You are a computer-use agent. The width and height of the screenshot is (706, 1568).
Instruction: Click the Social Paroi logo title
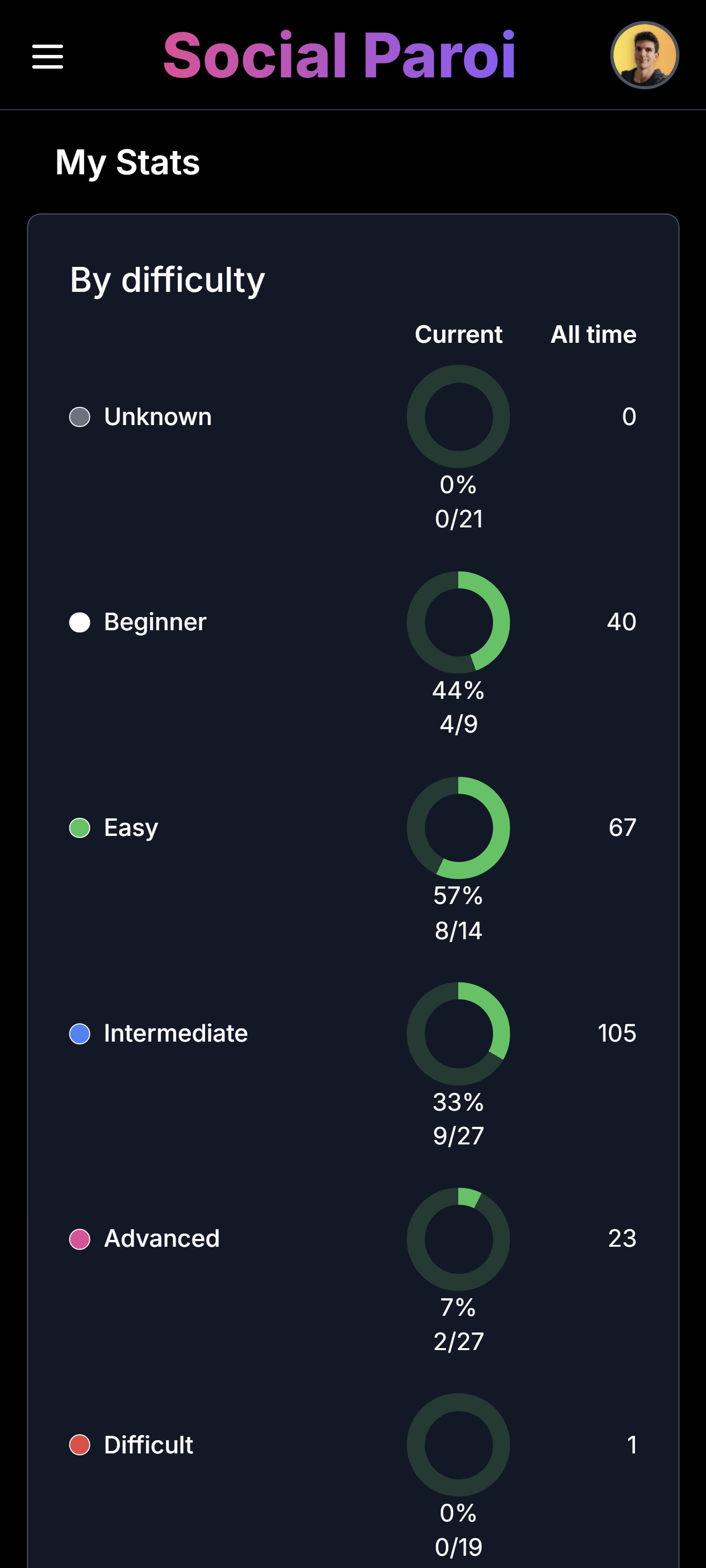(339, 55)
